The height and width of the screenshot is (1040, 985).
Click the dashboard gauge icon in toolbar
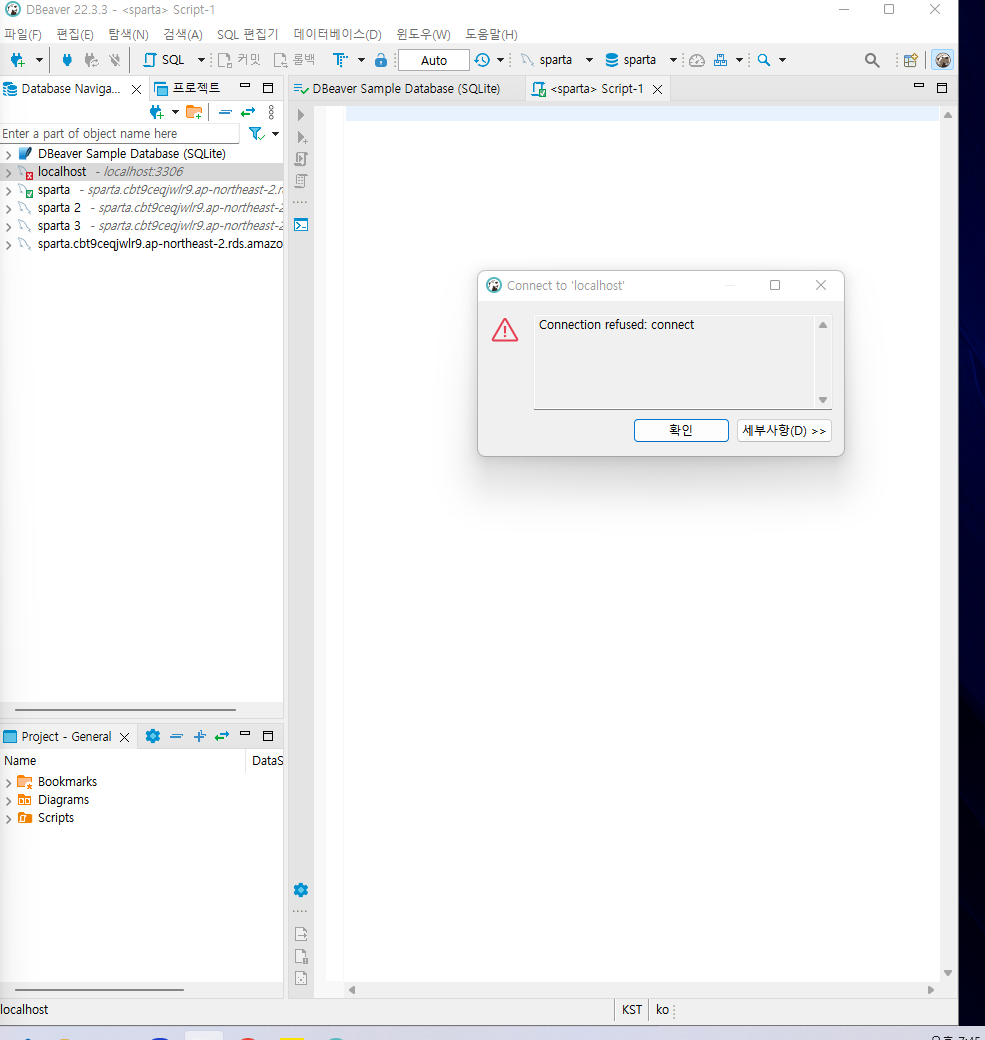[x=696, y=60]
